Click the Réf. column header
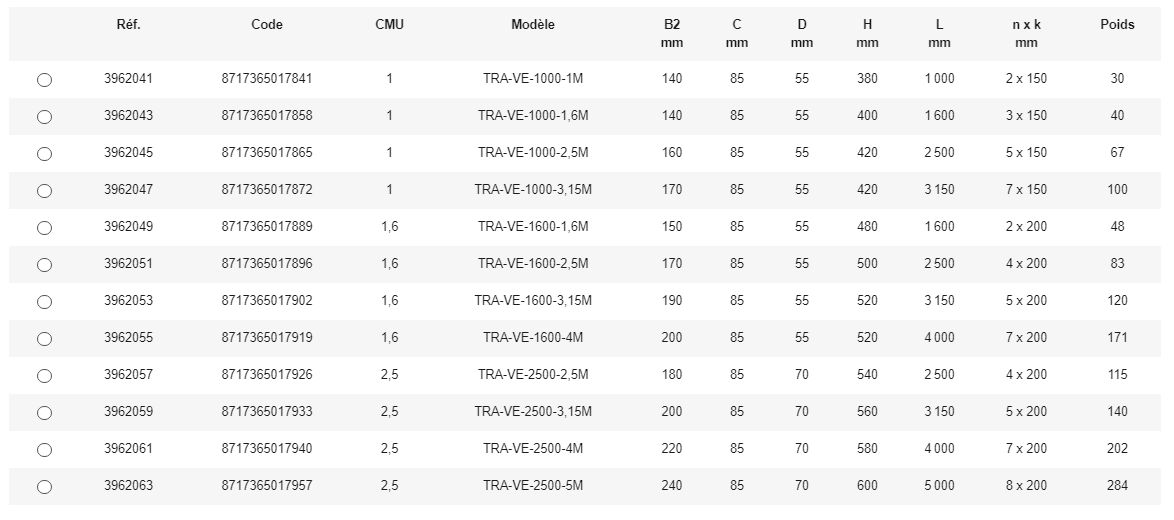The height and width of the screenshot is (520, 1174). pyautogui.click(x=128, y=25)
